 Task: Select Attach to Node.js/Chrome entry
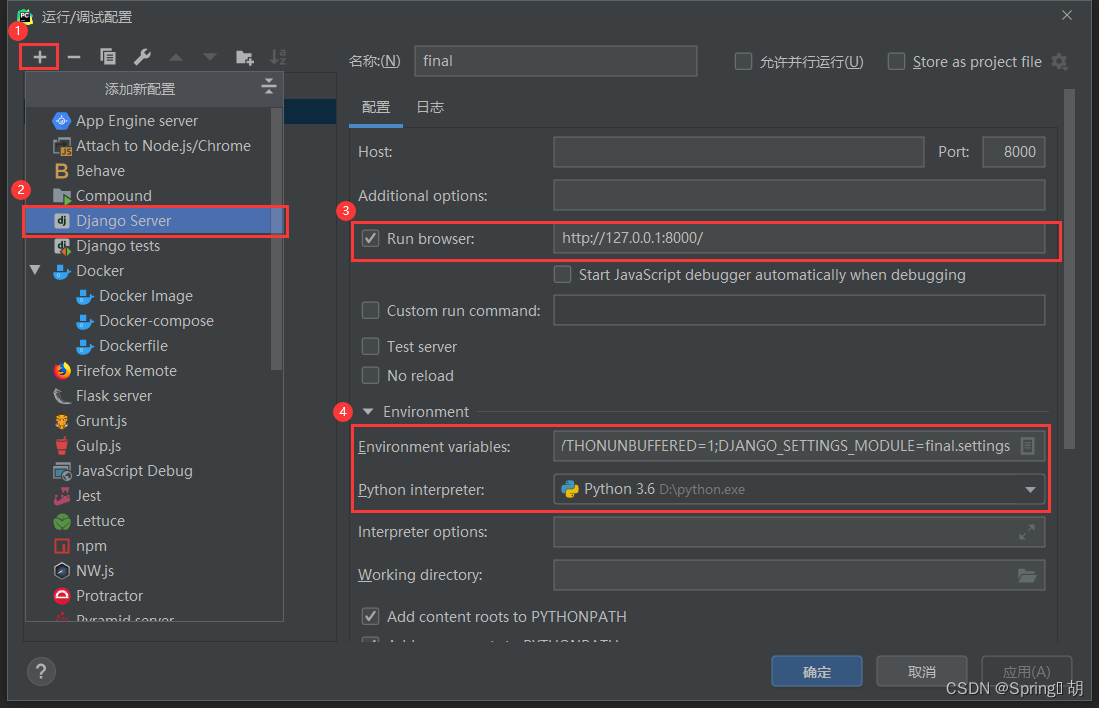154,146
